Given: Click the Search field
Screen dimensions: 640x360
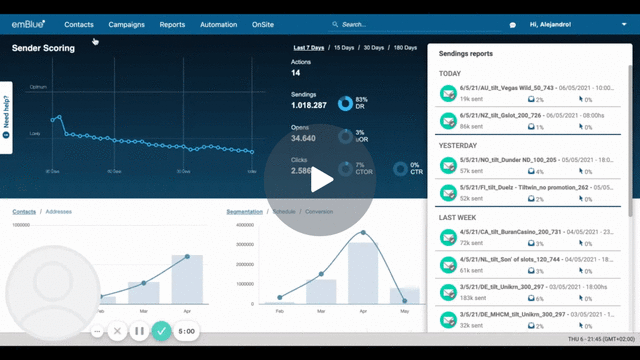Looking at the screenshot, I should [416, 24].
